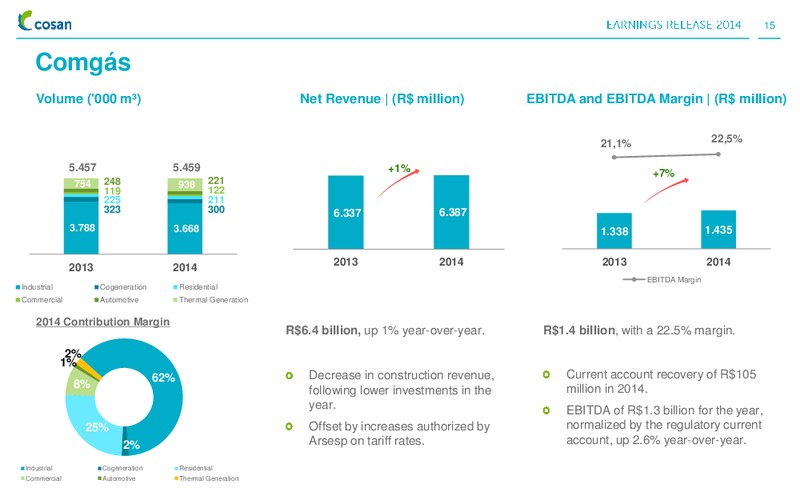Click the Industrial legend swatch under Volume chart
Image resolution: width=800 pixels, height=500 pixels.
(18, 287)
